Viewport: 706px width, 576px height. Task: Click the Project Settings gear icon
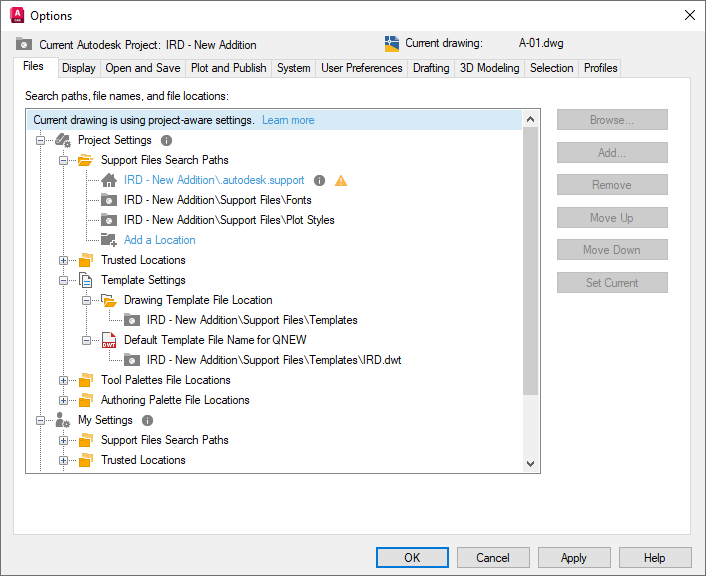coord(63,141)
